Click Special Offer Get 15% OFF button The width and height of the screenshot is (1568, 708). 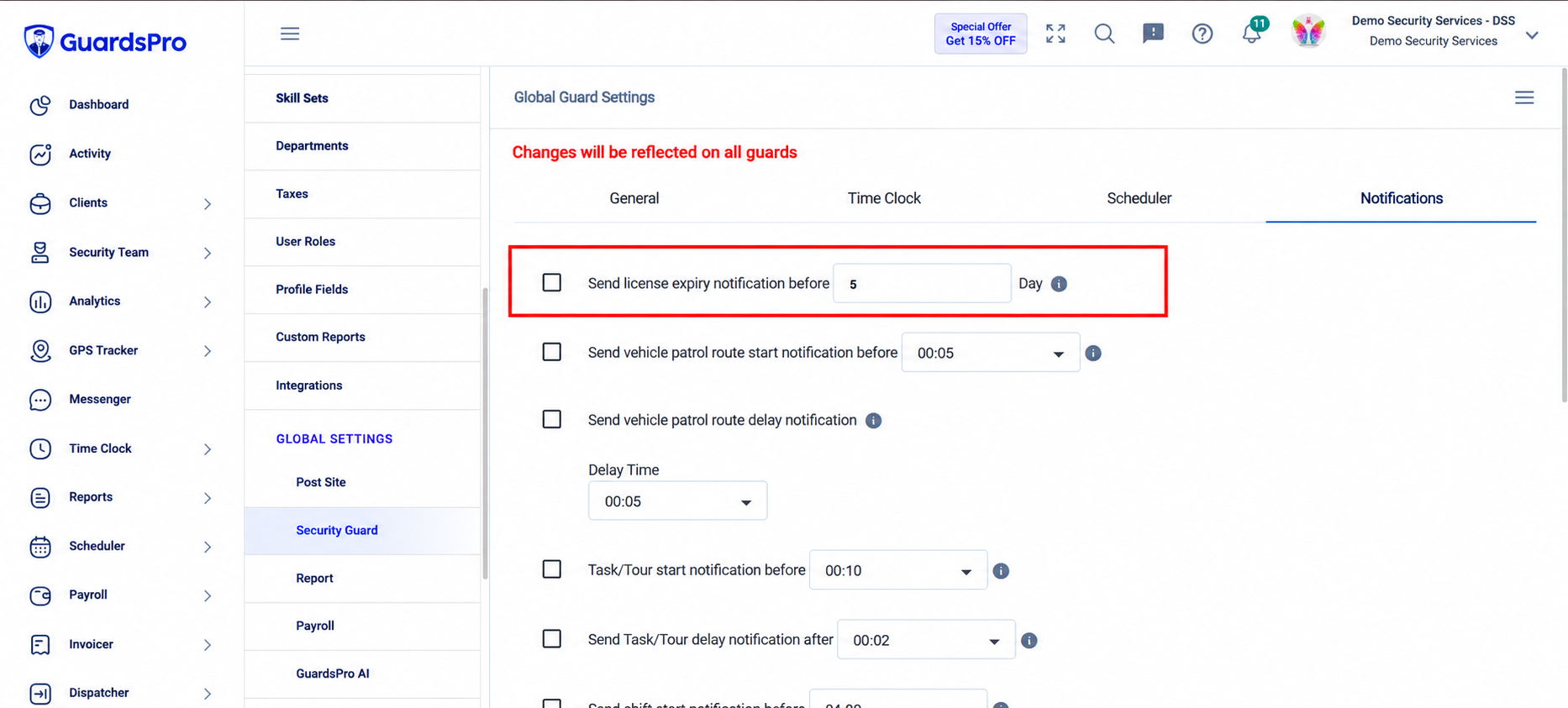click(x=981, y=34)
